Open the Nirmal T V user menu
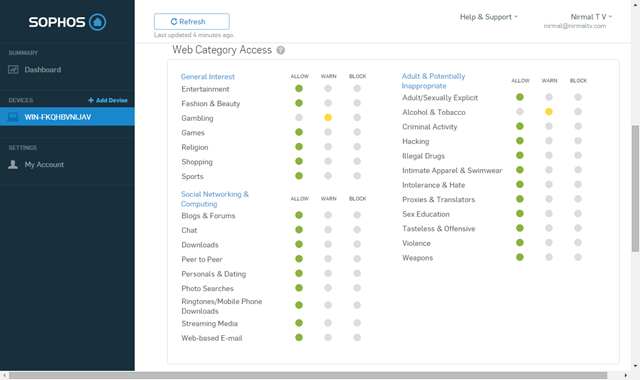640x380 pixels. [x=591, y=17]
